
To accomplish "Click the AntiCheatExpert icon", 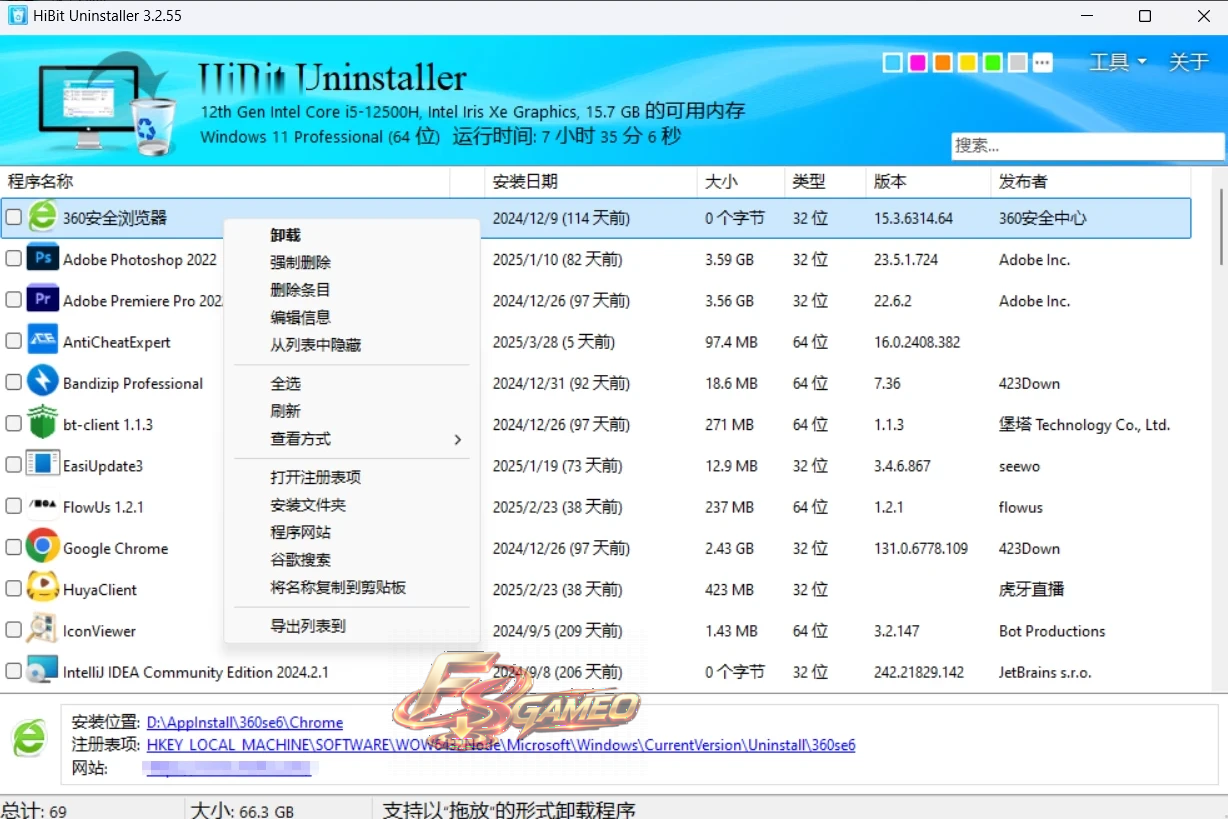I will coord(42,341).
